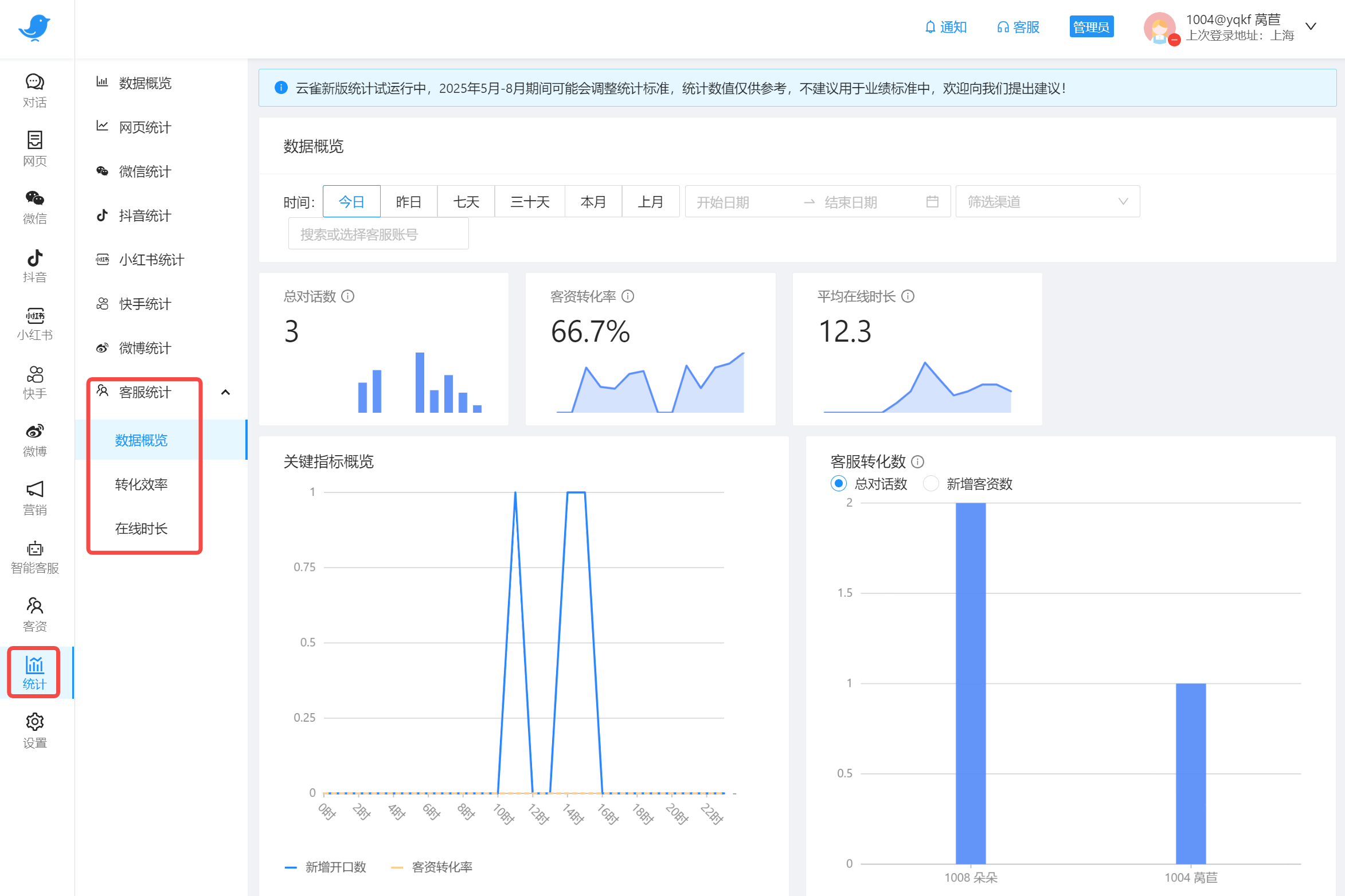Open the 筛选渠道 dropdown

click(1047, 201)
